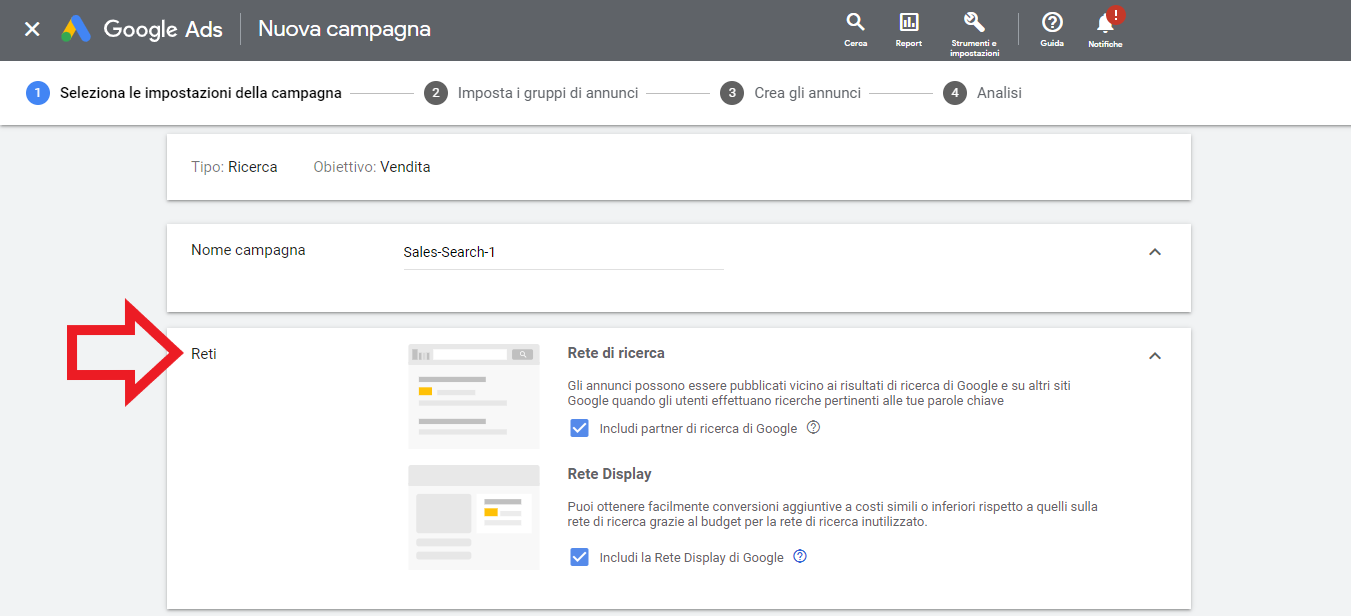Open Strumenti e impostazioni wrench menu
The image size is (1351, 616).
coord(974,31)
